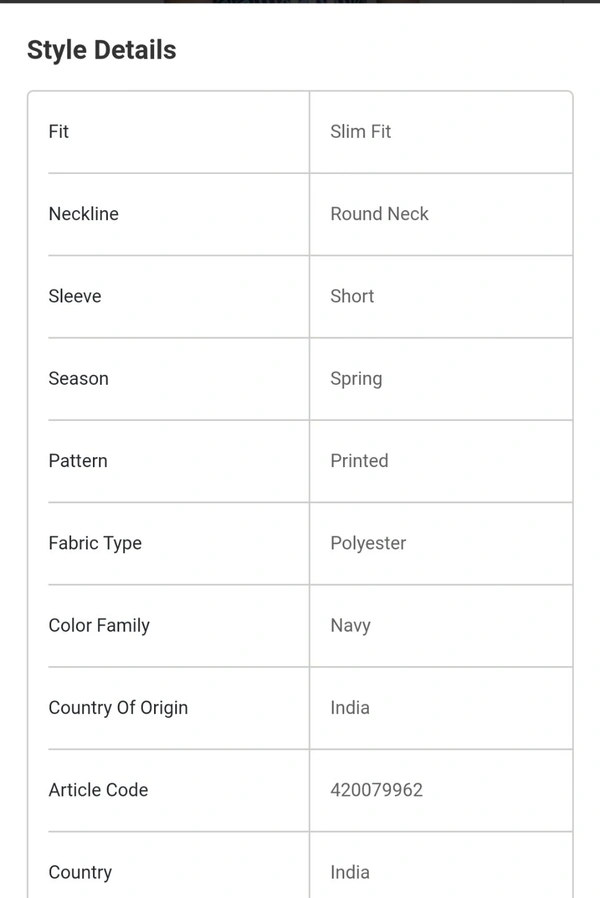Select the Printed value

click(x=360, y=461)
